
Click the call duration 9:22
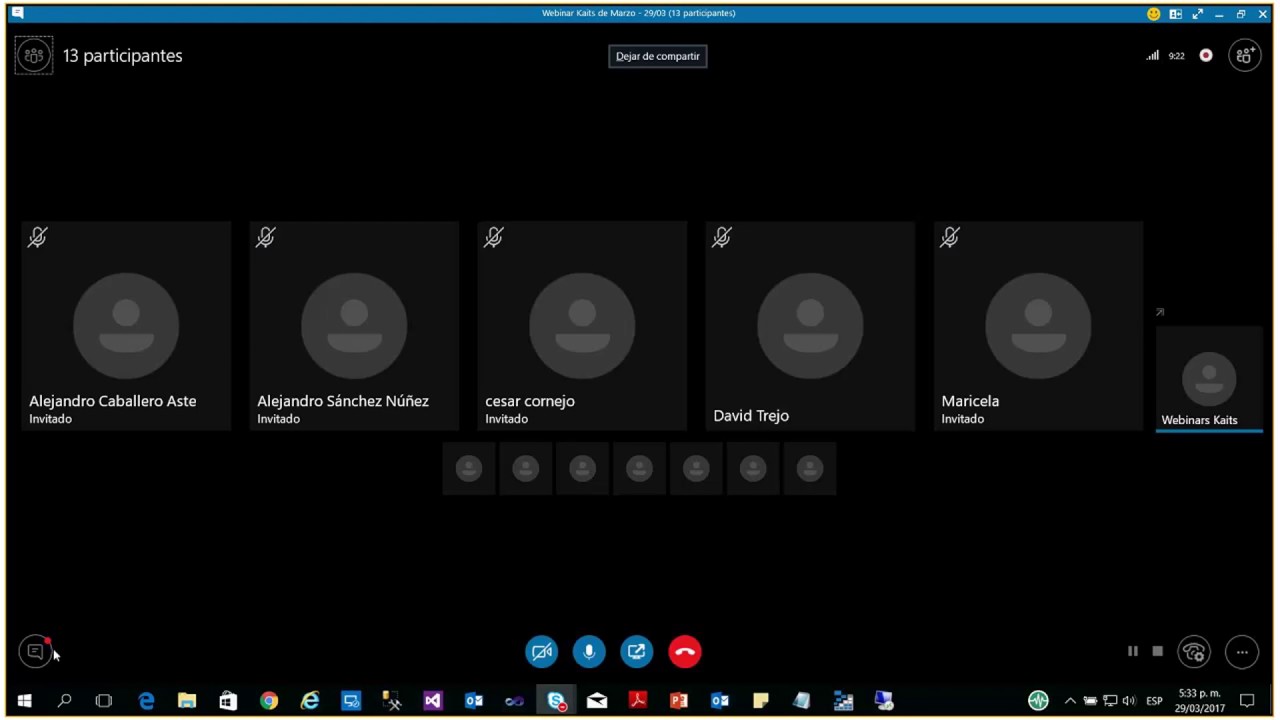tap(1177, 56)
